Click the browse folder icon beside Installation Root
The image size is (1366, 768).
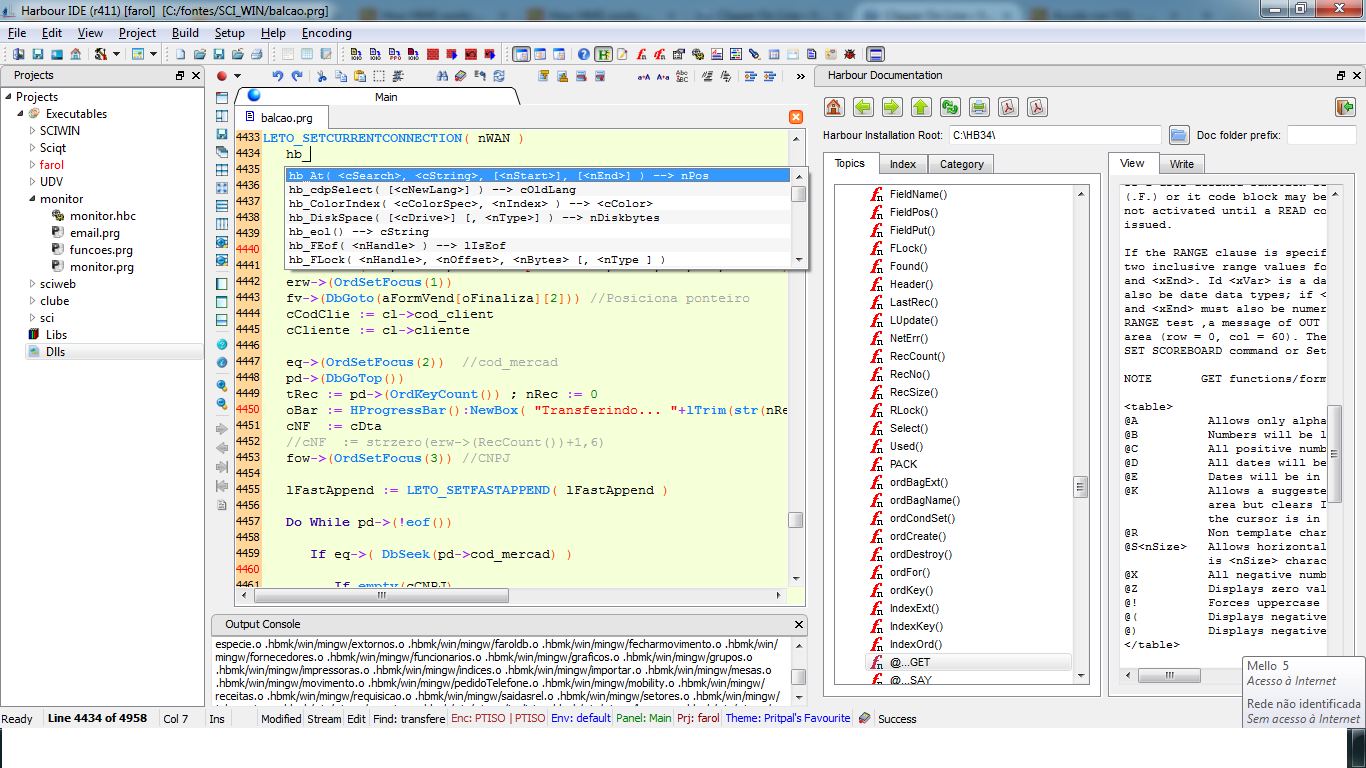coord(1178,135)
